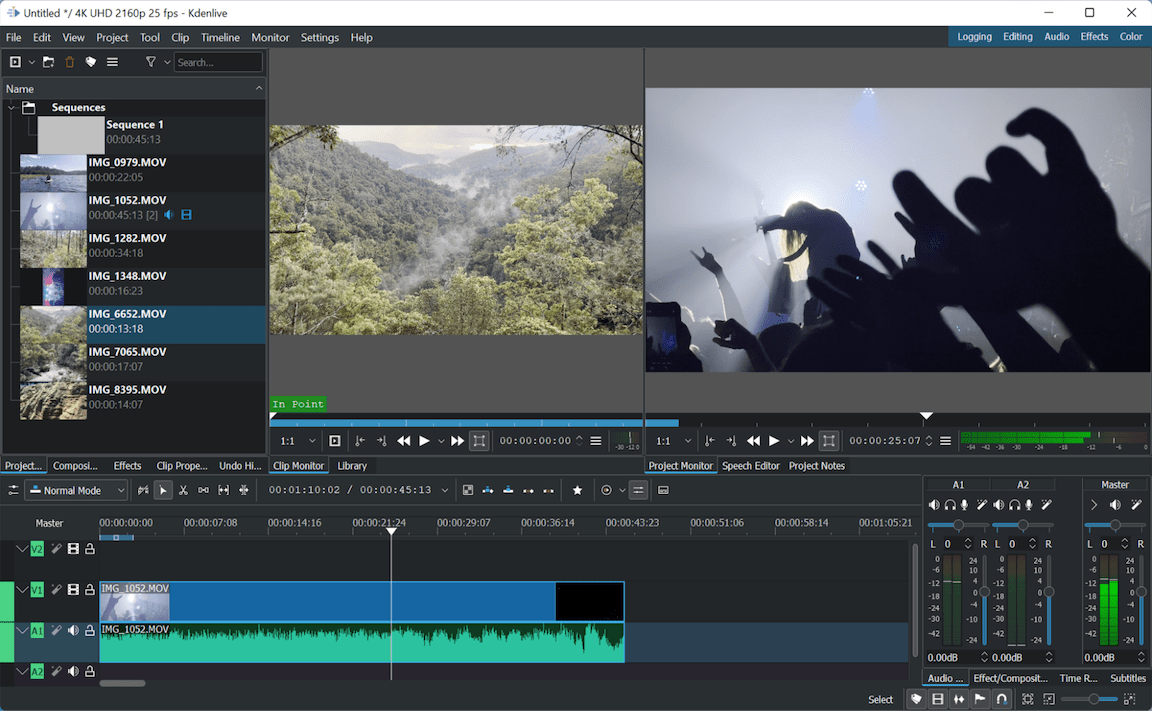Switch to the Speech Editor tab

coord(751,465)
